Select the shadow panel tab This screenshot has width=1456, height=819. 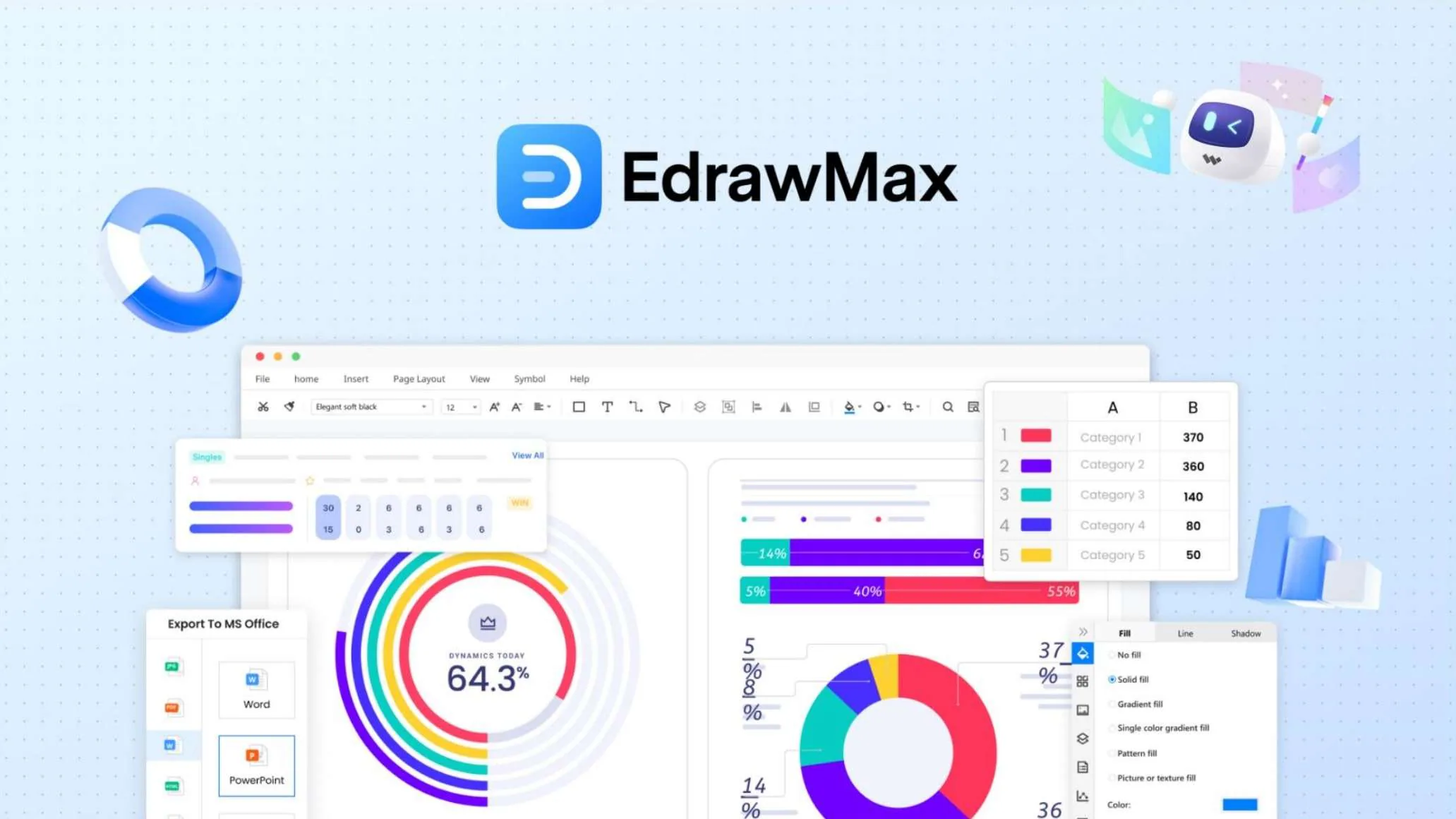(x=1244, y=633)
